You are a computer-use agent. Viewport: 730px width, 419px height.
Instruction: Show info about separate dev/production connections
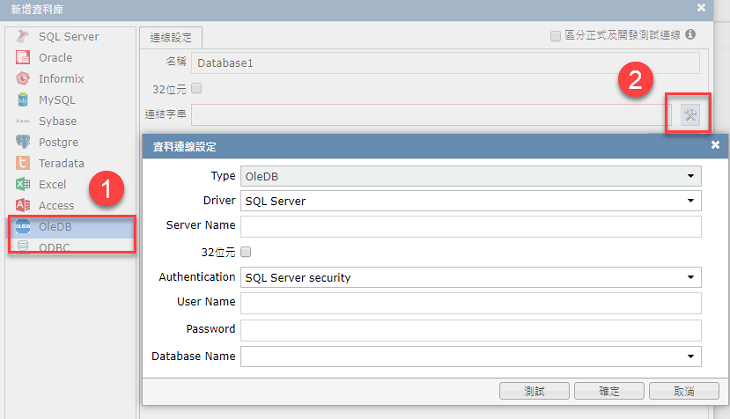(690, 34)
